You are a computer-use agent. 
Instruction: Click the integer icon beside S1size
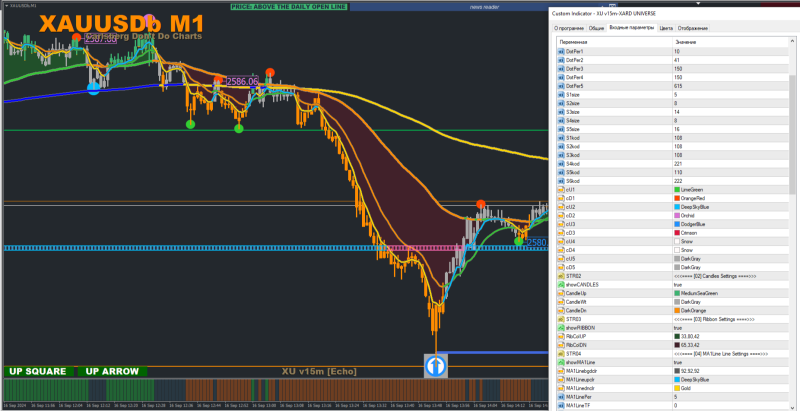(562, 94)
